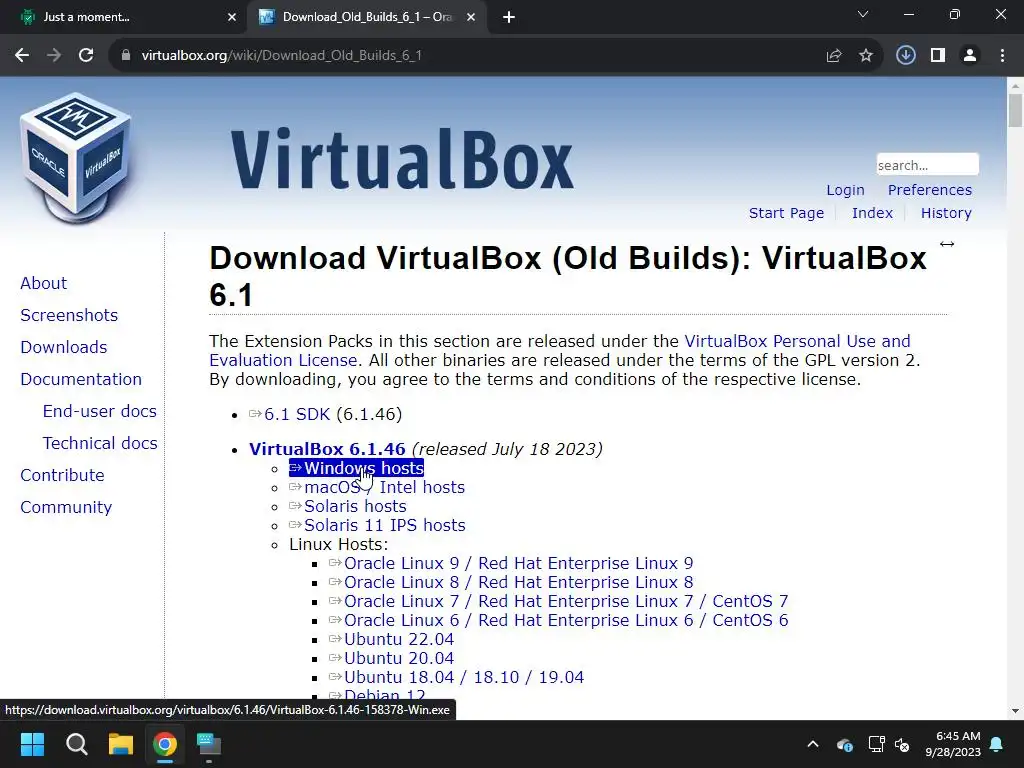Open Documentation in the sidebar

coord(81,379)
